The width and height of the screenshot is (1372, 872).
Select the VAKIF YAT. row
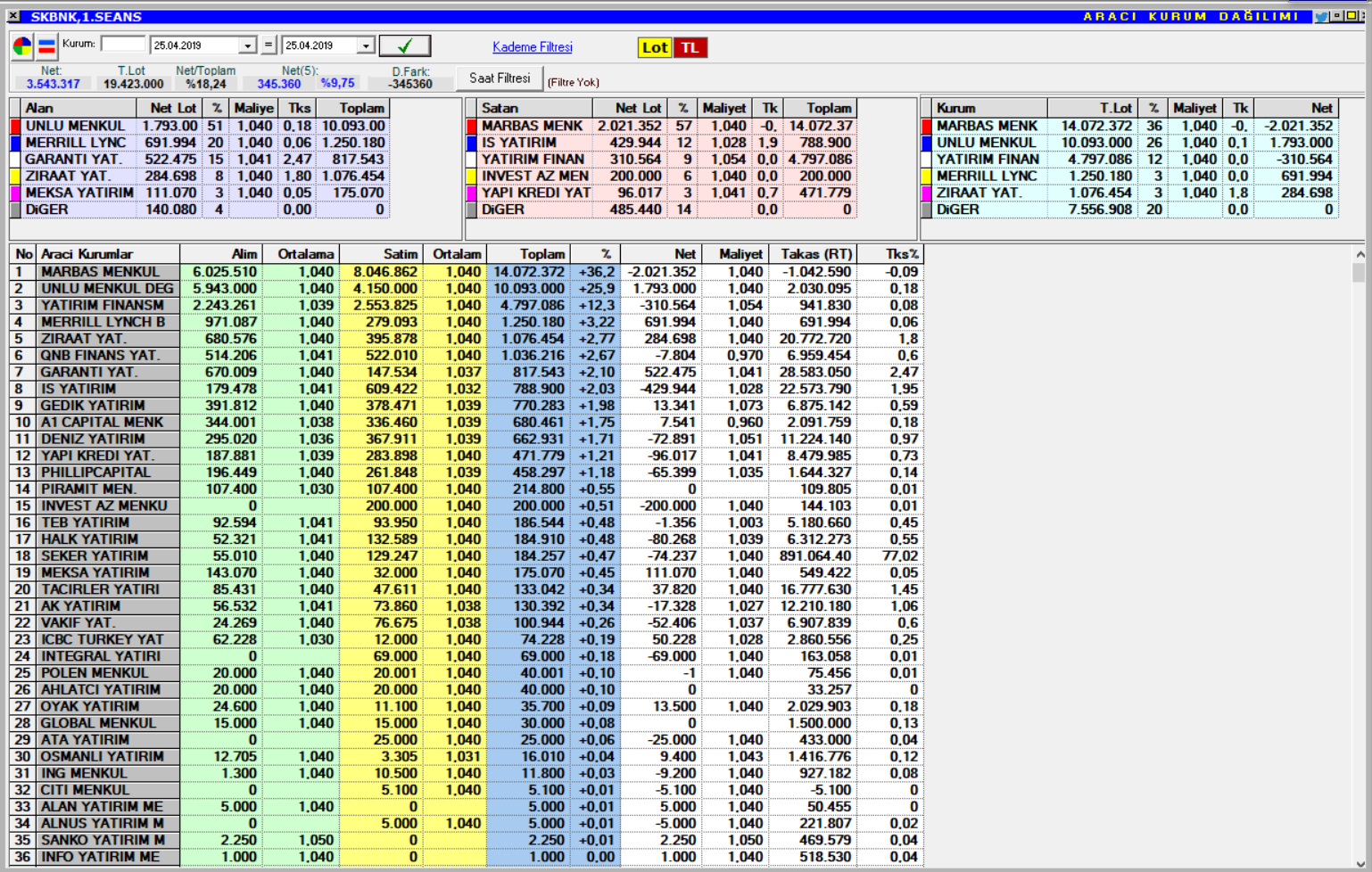pos(467,623)
